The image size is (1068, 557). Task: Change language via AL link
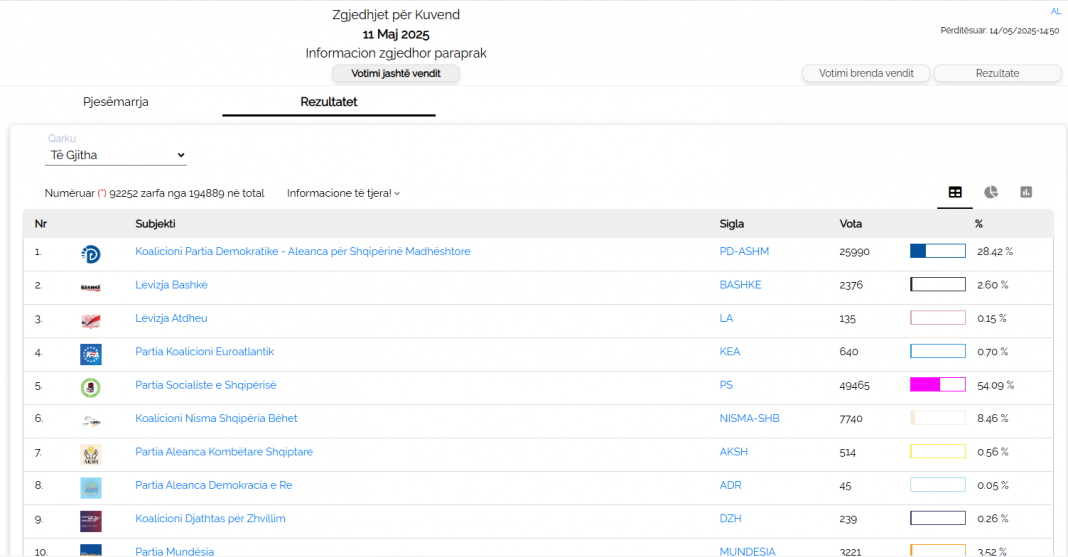point(1056,11)
